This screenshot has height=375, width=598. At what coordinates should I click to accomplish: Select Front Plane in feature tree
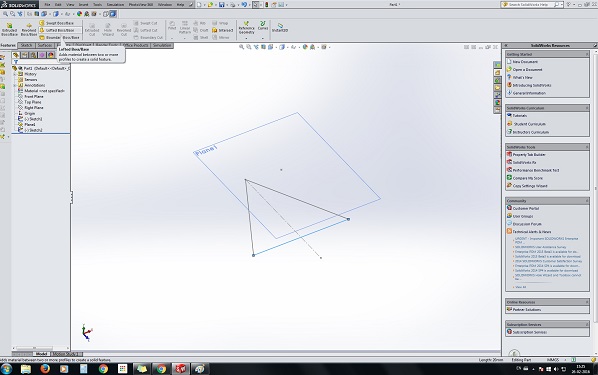(34, 97)
